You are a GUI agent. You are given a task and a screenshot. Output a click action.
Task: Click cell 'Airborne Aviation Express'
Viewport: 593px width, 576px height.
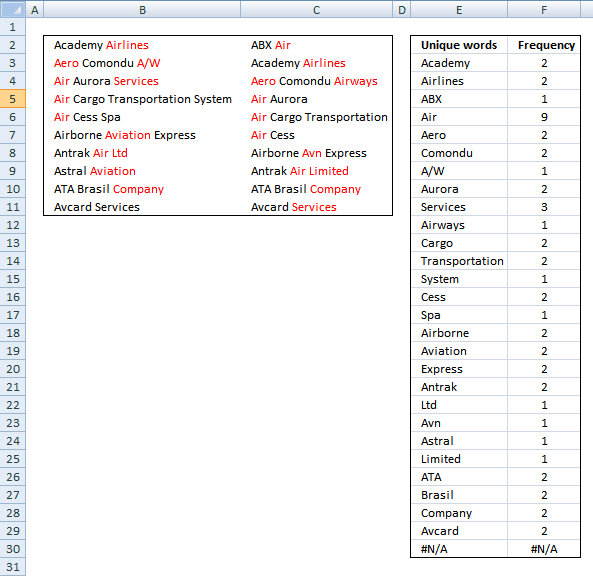click(x=142, y=135)
